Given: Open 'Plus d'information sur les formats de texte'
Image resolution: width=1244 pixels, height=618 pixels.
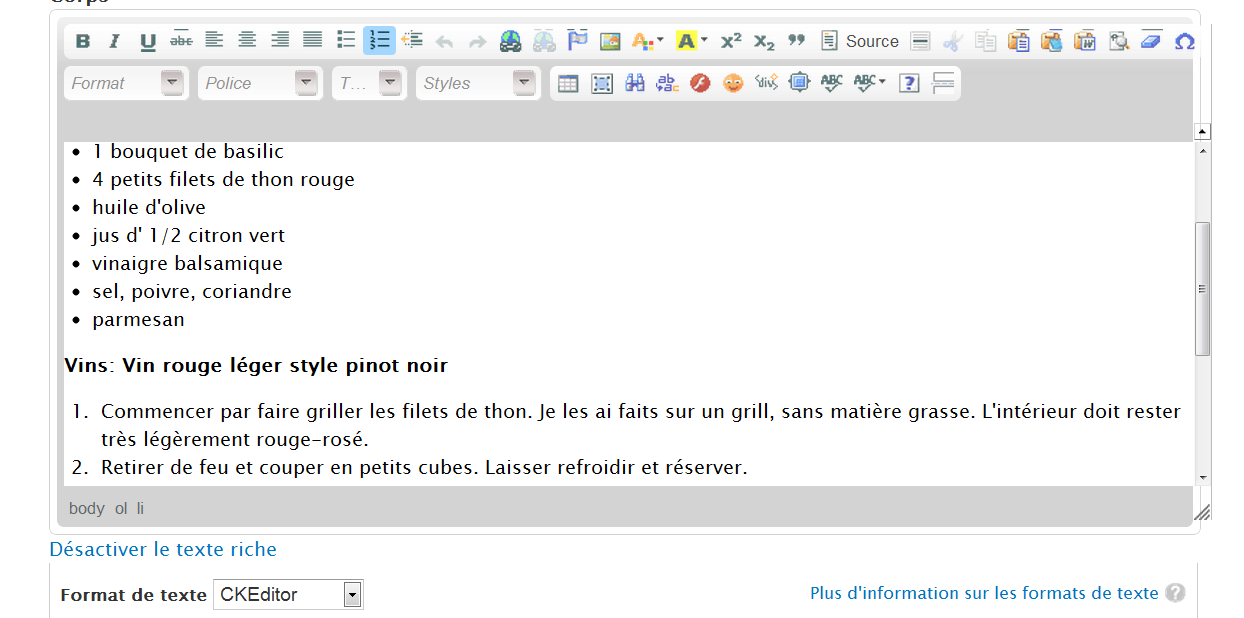Looking at the screenshot, I should click(984, 593).
